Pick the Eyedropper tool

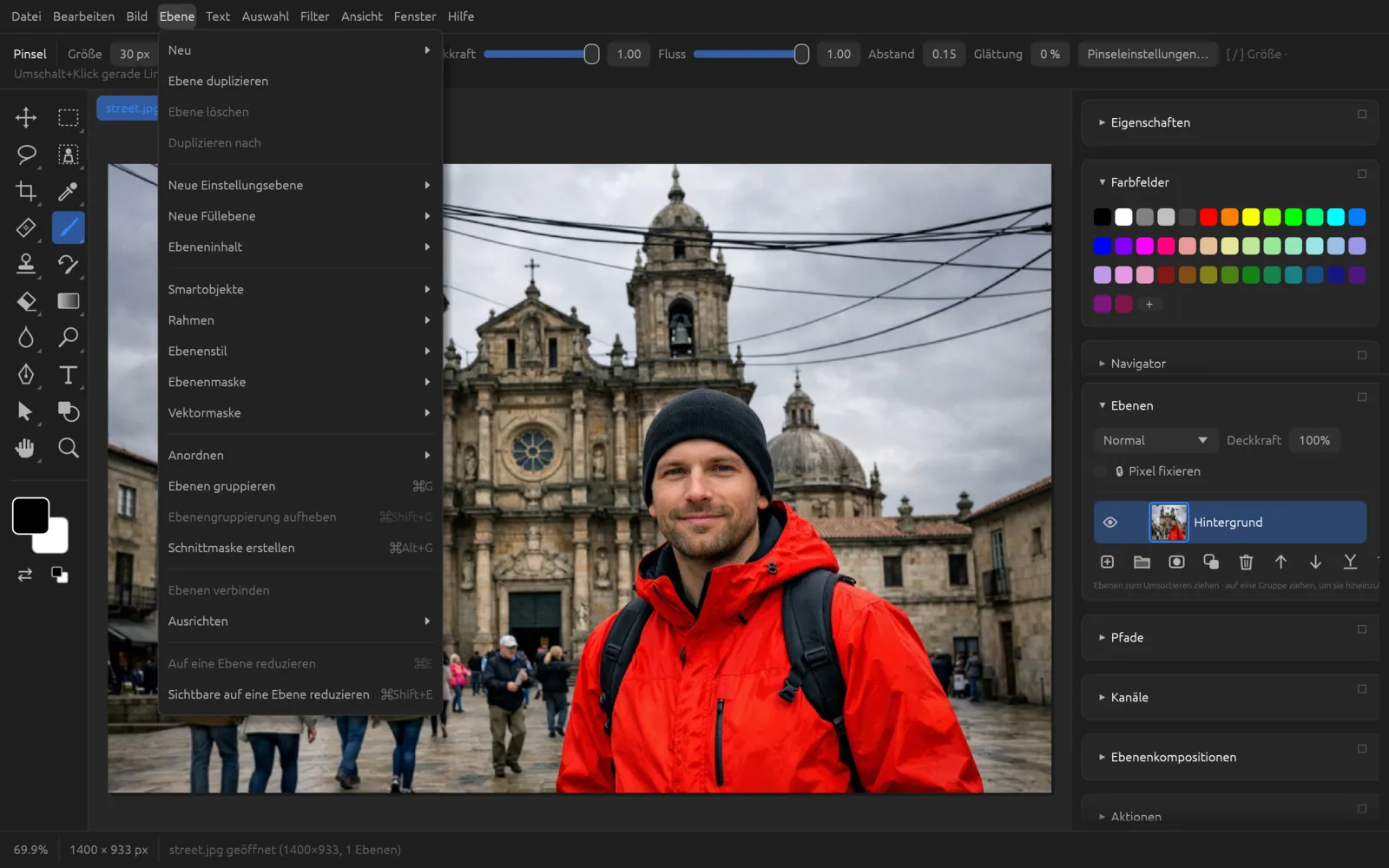[68, 191]
